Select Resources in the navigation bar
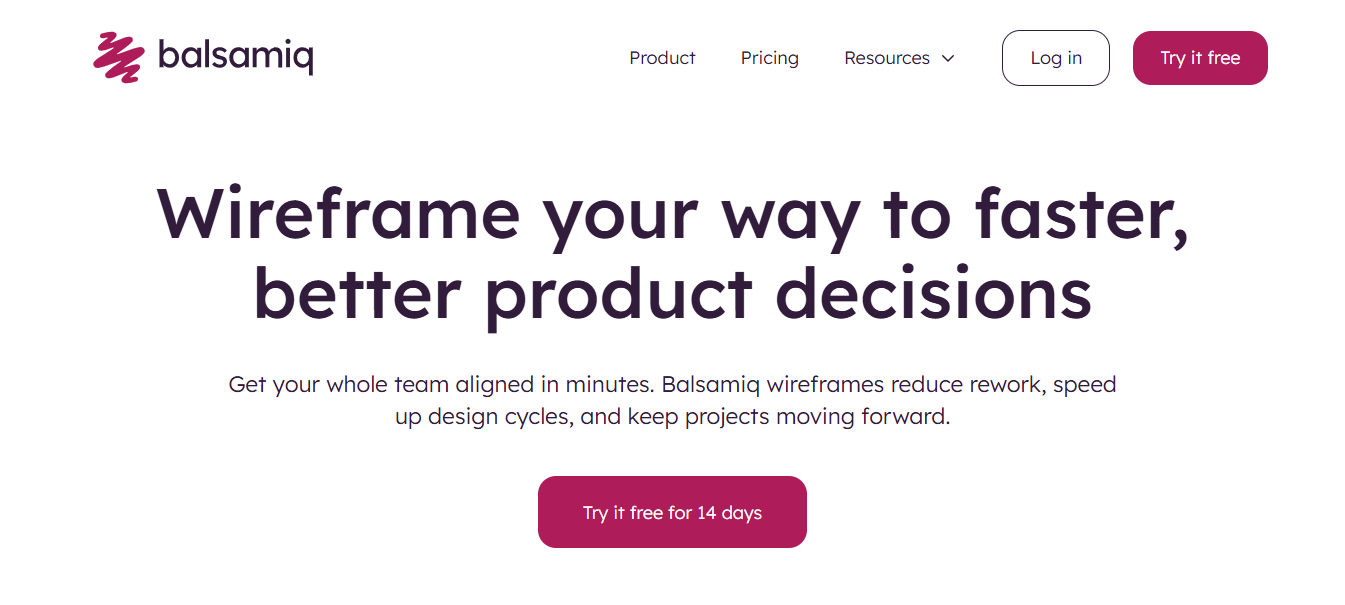The width and height of the screenshot is (1345, 605). [x=887, y=58]
